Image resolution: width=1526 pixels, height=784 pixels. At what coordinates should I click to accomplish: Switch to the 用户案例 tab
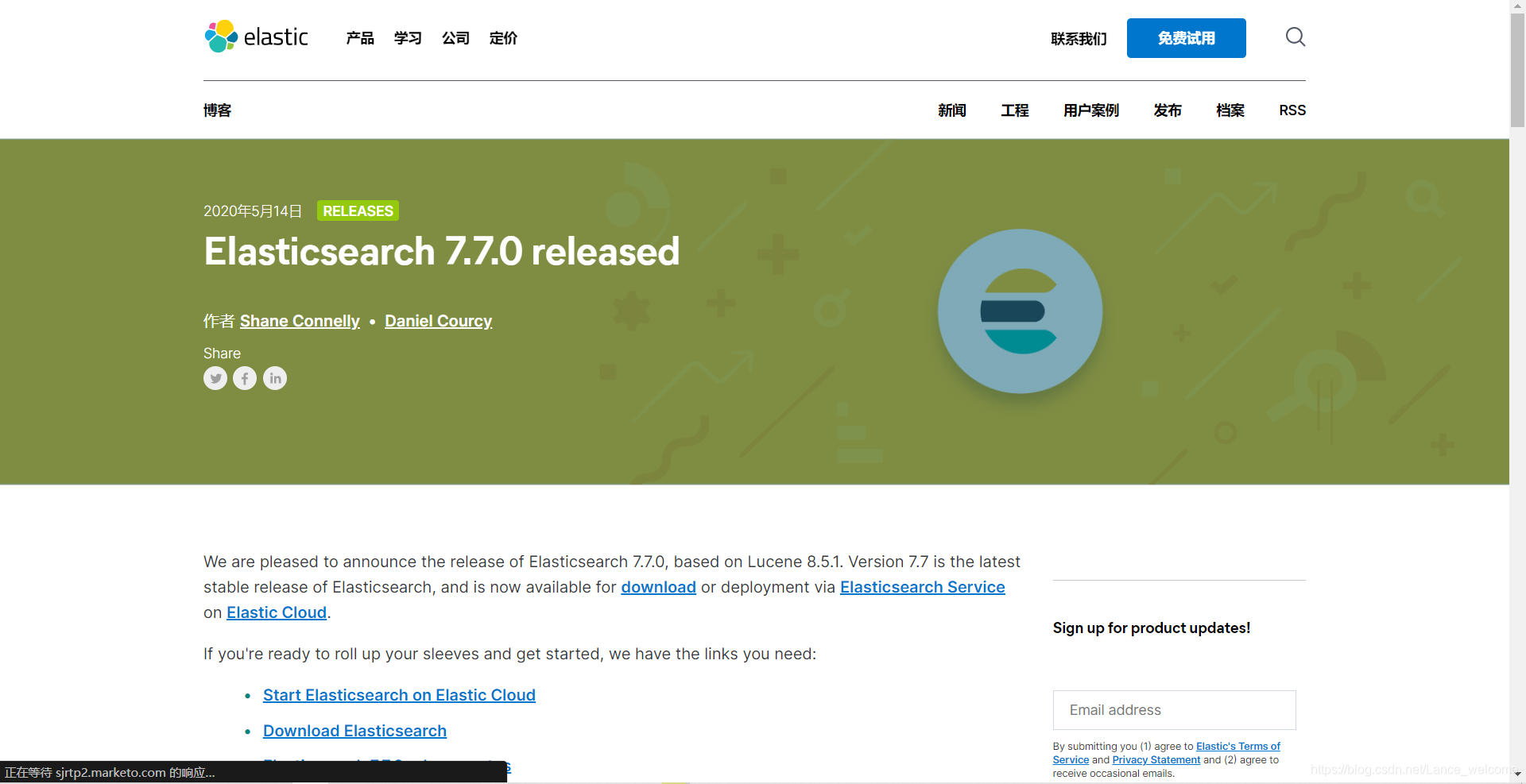pos(1090,110)
